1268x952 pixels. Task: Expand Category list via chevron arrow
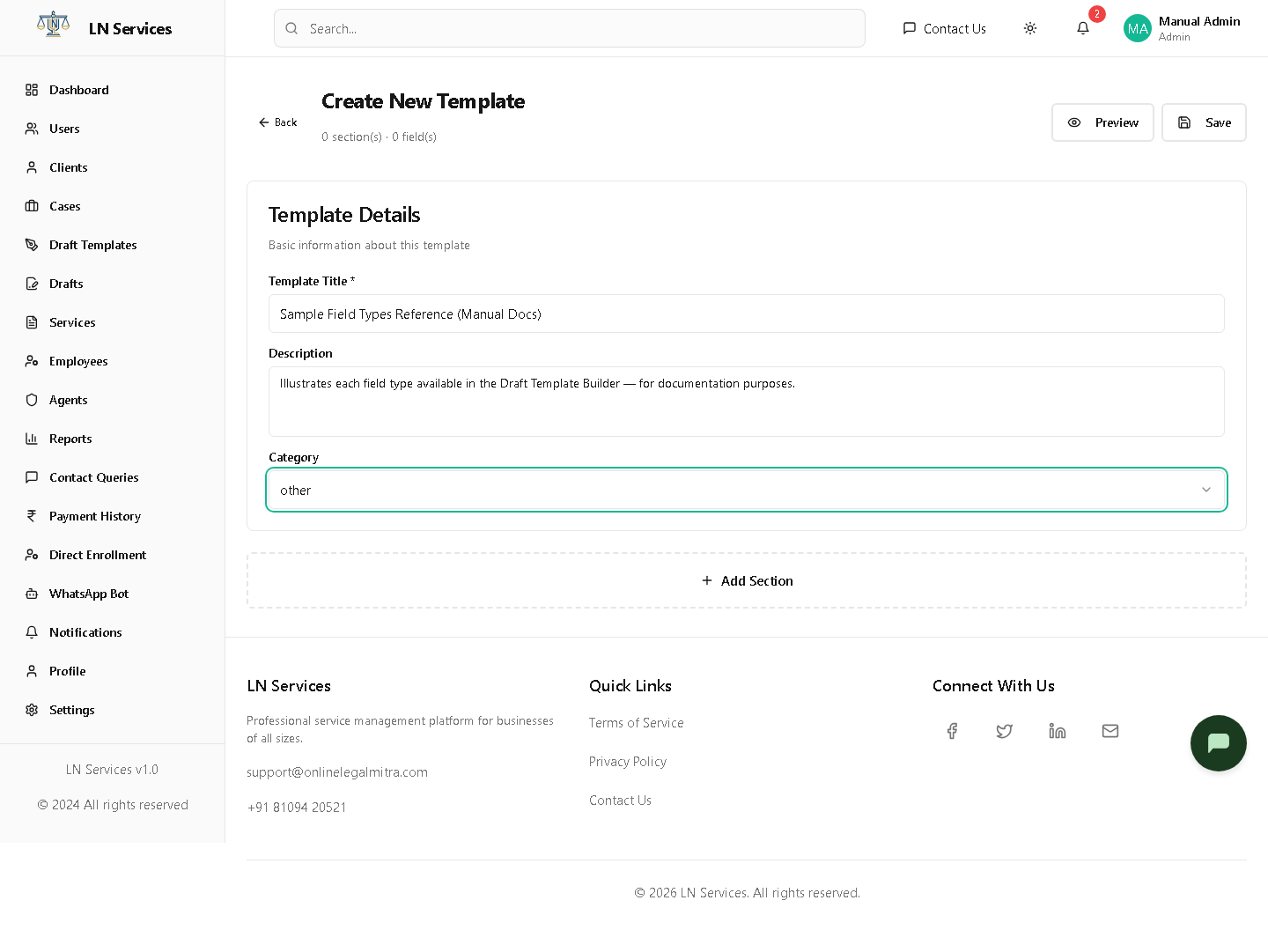click(x=1206, y=490)
